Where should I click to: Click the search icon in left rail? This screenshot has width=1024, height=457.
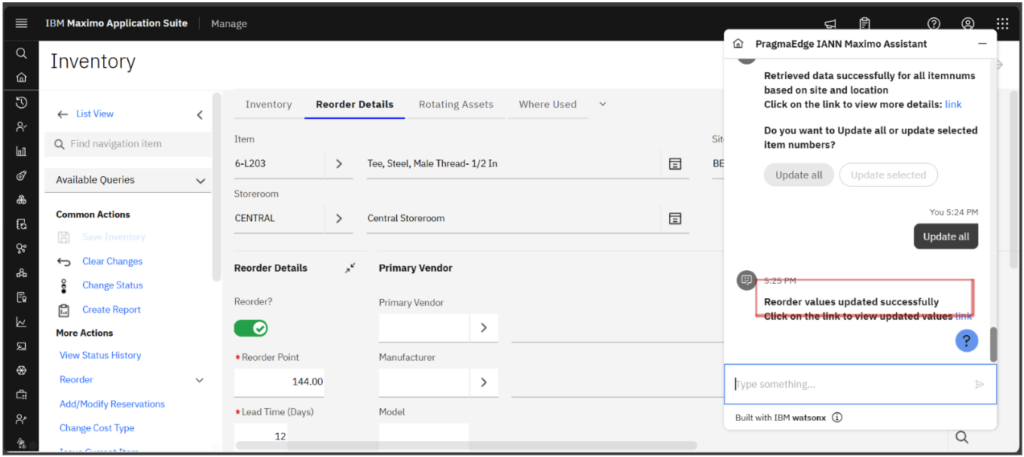click(21, 54)
